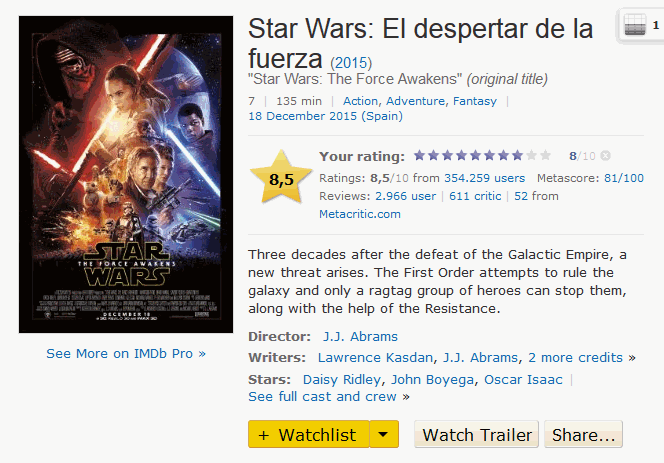
Task: Open the Share... menu
Action: pyautogui.click(x=584, y=435)
